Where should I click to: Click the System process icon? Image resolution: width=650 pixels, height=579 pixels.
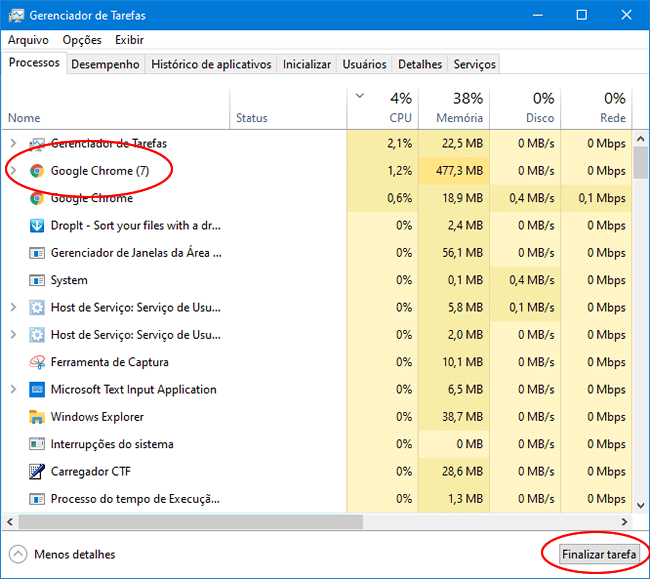37,280
